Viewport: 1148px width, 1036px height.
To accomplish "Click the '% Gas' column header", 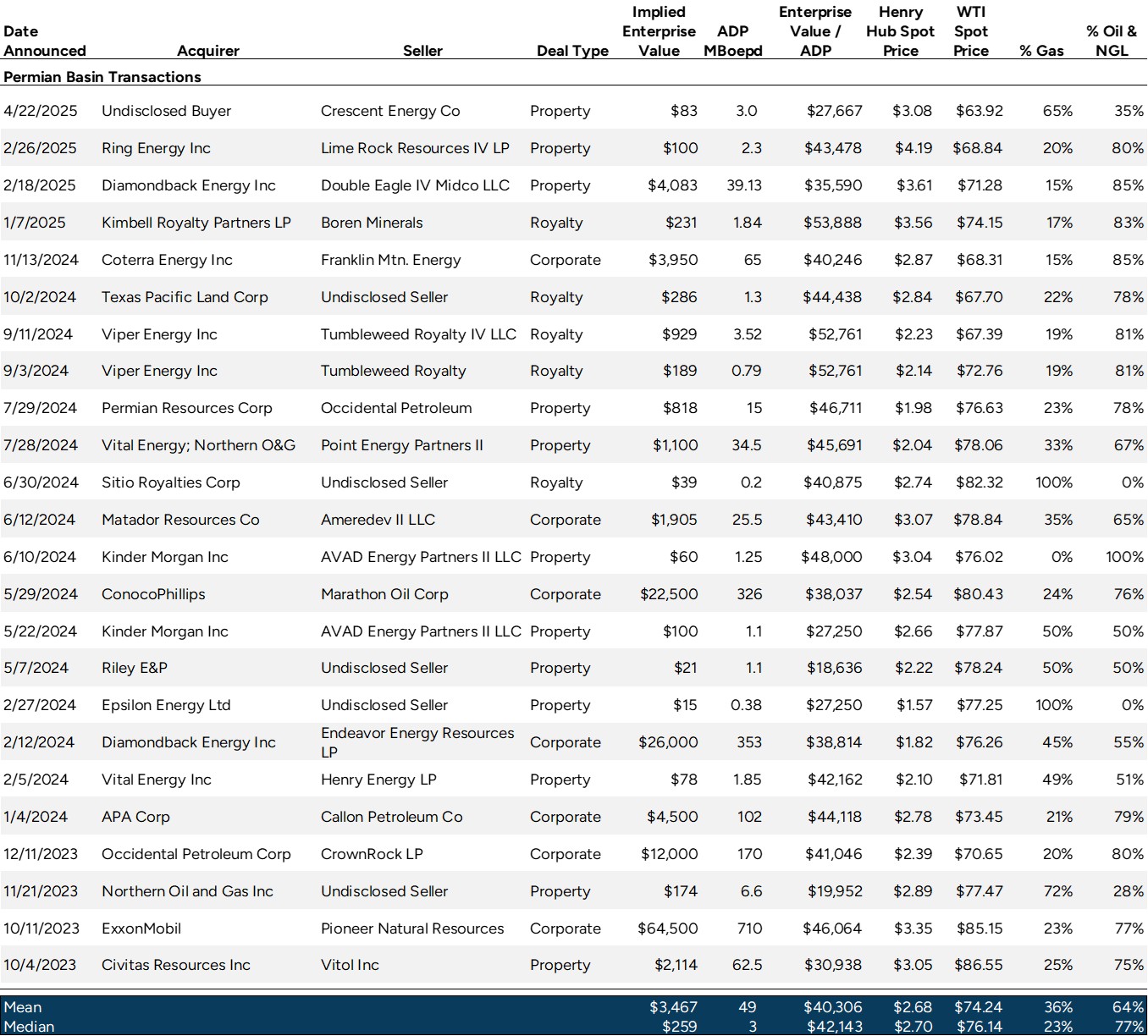I will (x=1041, y=51).
